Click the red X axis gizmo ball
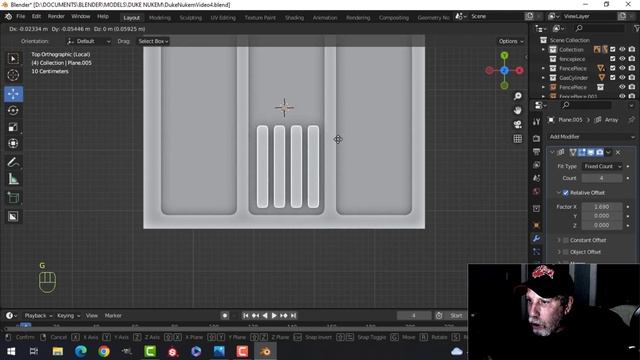The height and width of the screenshot is (360, 640). [519, 71]
